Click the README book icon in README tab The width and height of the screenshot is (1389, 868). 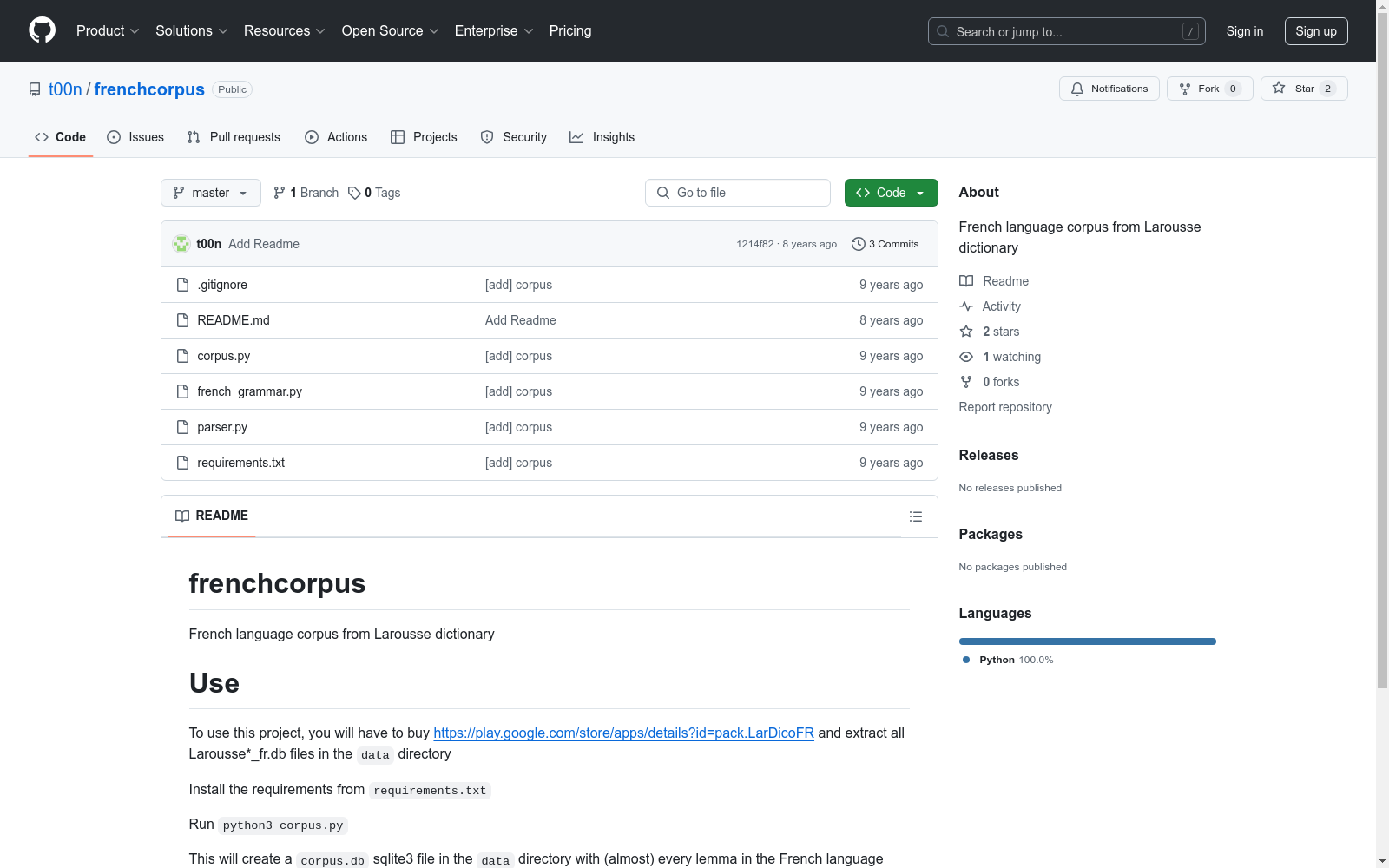pos(182,516)
